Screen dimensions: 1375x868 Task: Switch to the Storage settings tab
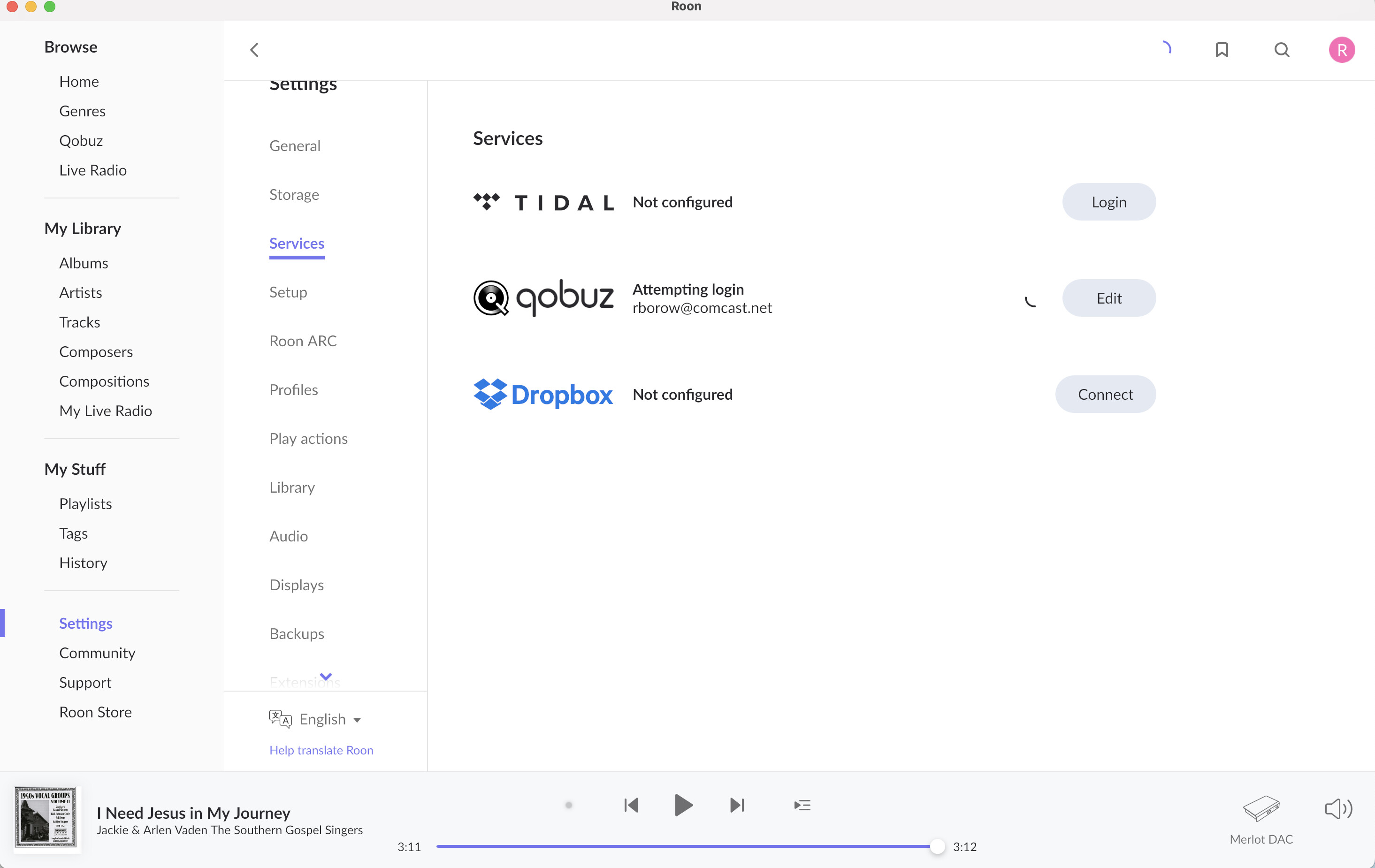[294, 195]
